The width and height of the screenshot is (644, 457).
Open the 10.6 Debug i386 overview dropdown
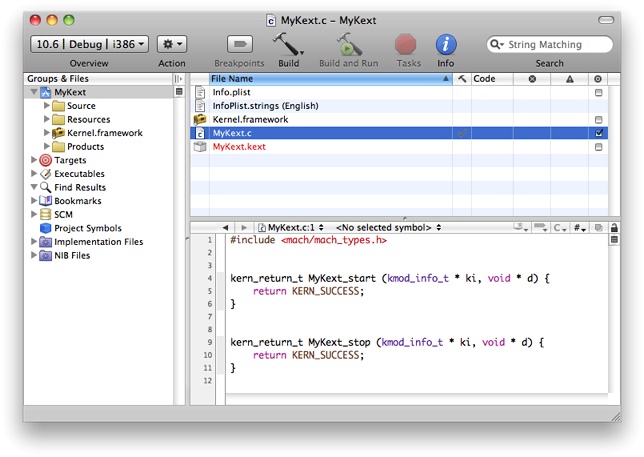pyautogui.click(x=90, y=44)
